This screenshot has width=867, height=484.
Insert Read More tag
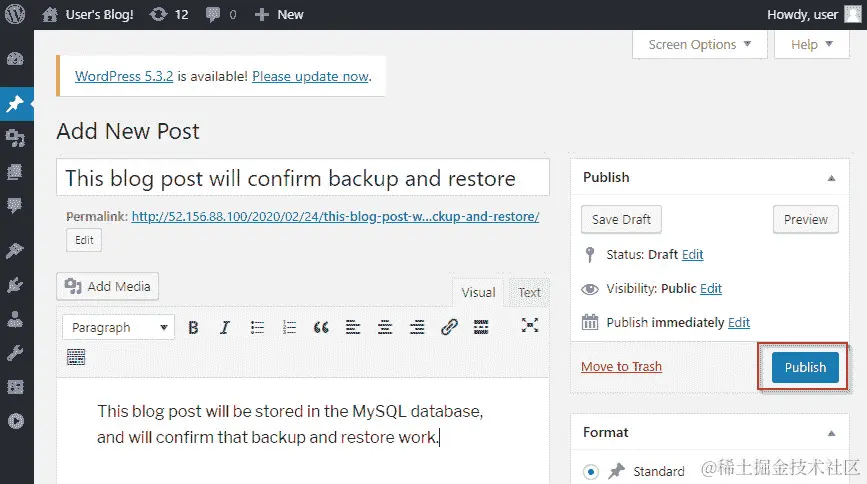481,327
